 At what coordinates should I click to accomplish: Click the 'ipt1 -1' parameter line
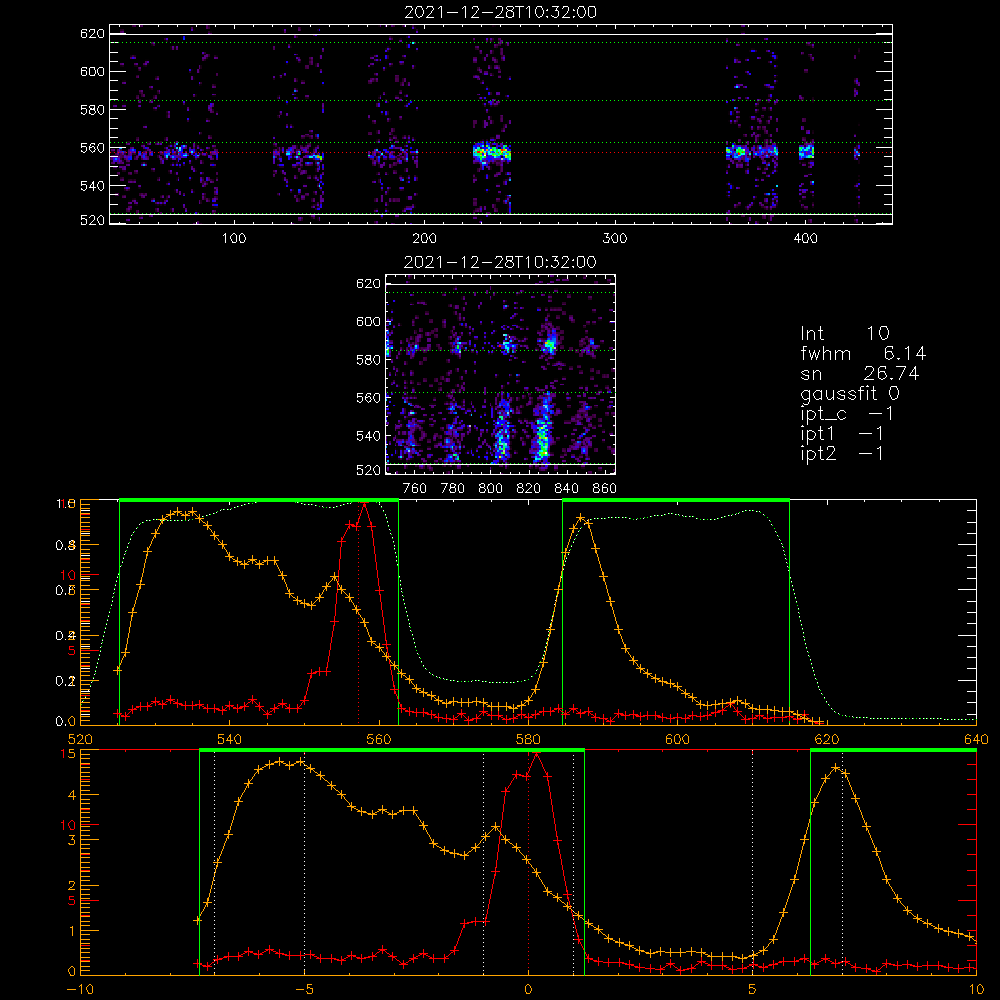click(842, 434)
